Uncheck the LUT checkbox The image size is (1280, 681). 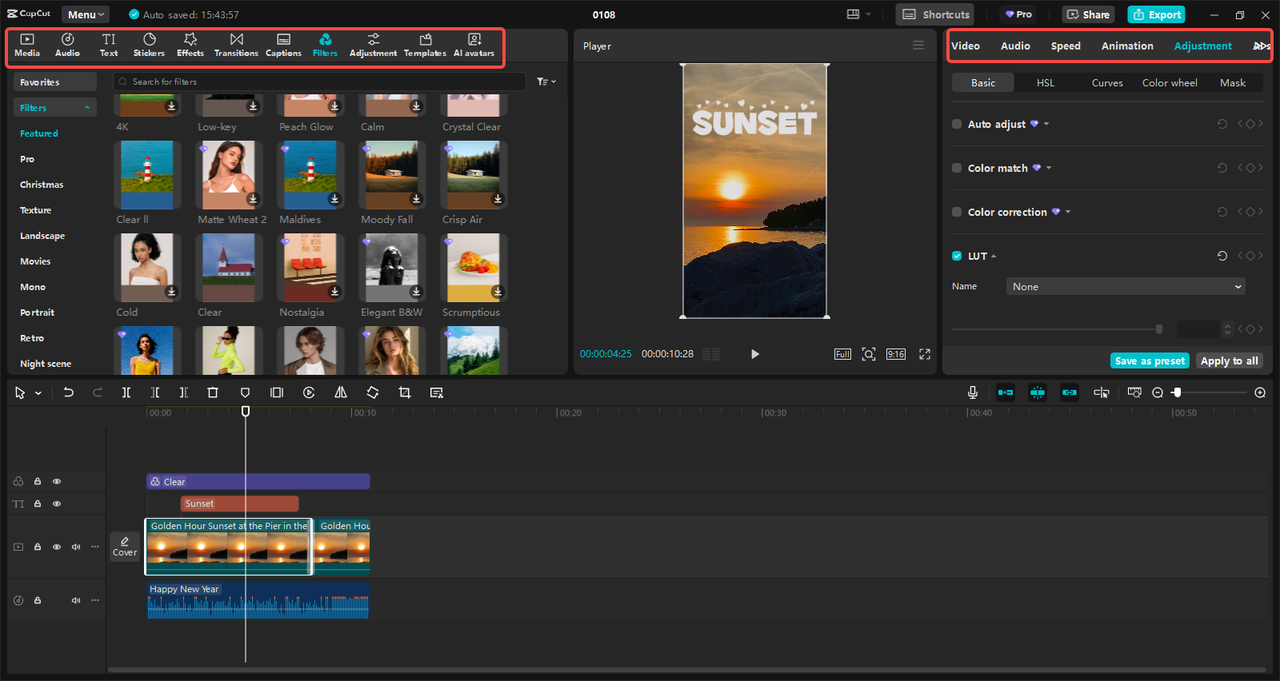click(957, 256)
